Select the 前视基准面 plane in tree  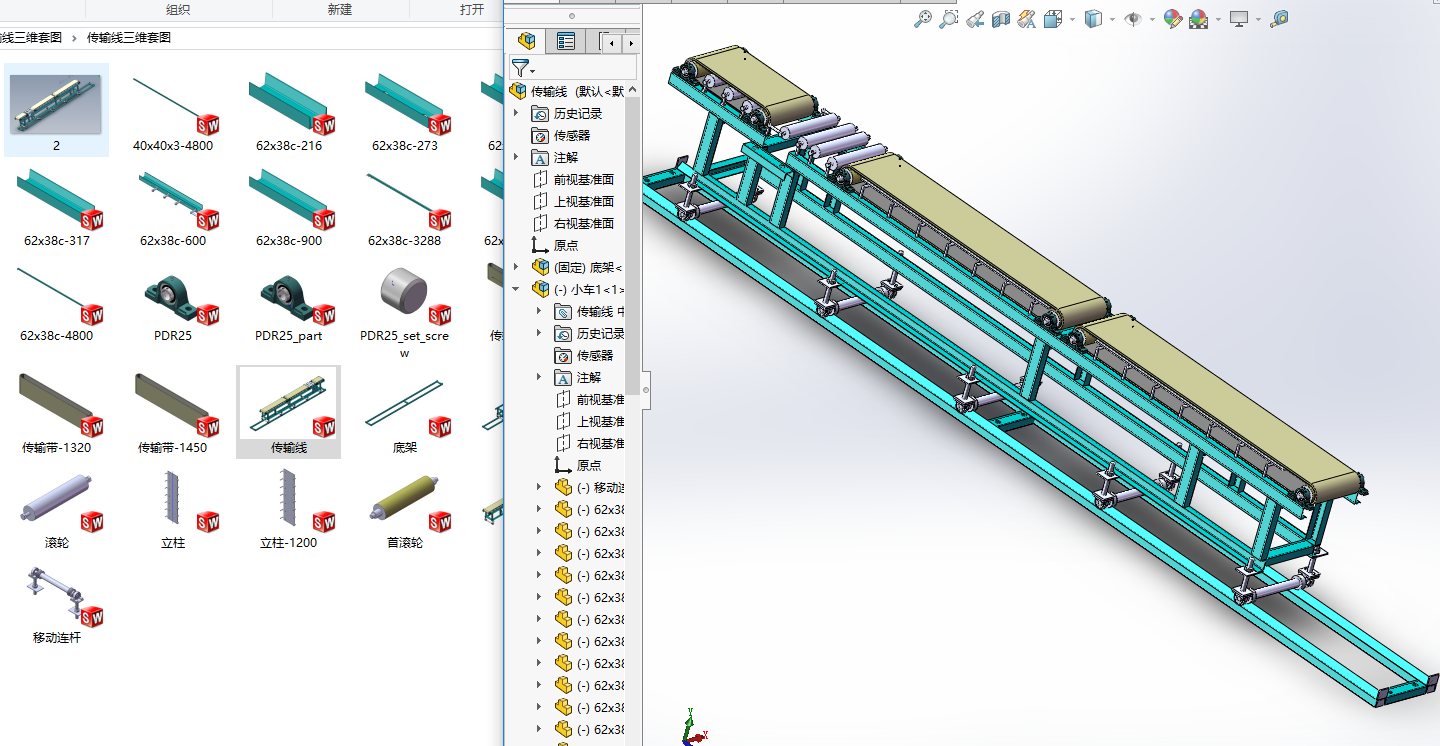click(583, 179)
